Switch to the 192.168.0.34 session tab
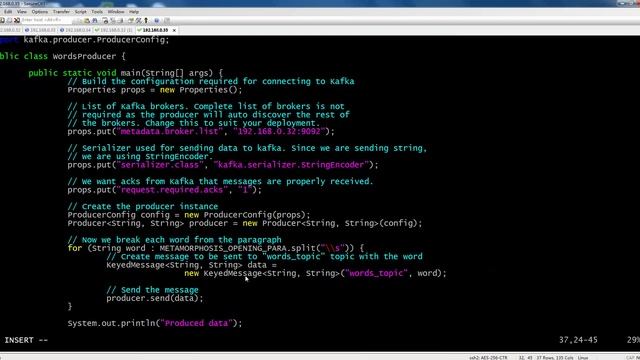 [x=75, y=30]
